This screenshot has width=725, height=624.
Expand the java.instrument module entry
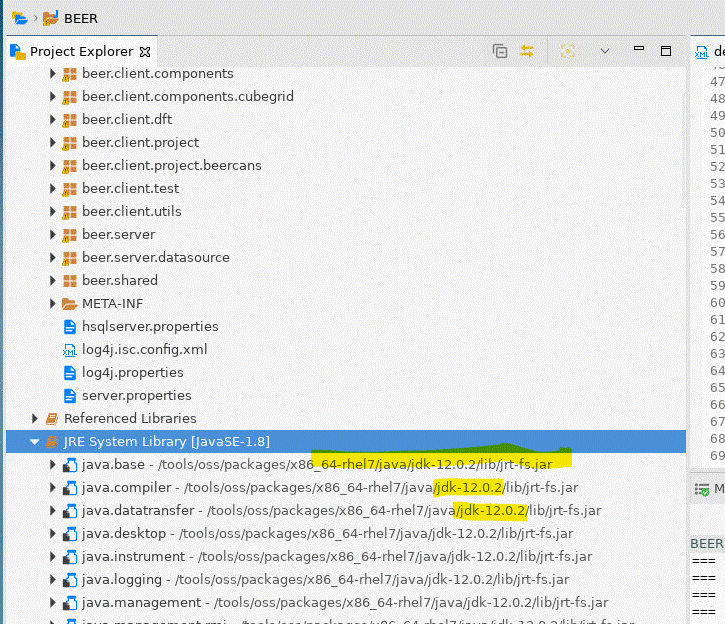coord(52,557)
